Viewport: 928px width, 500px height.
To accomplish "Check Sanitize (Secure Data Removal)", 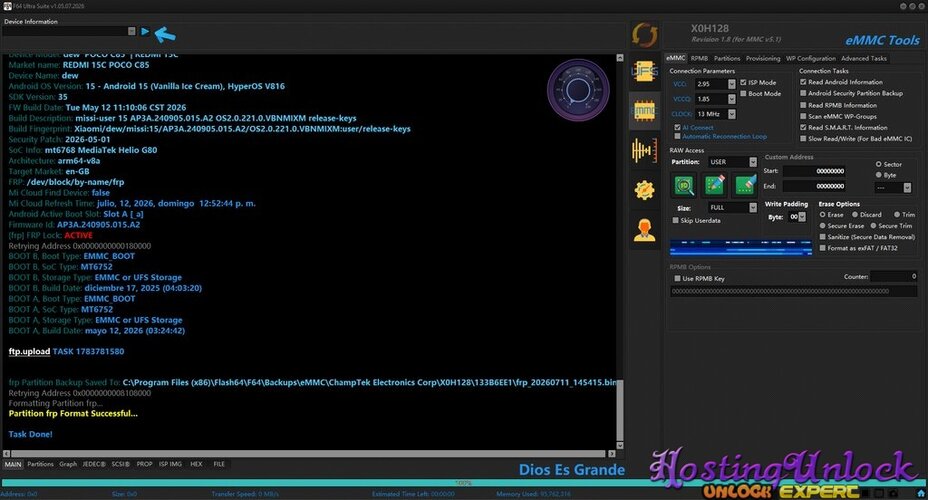I will (x=823, y=237).
